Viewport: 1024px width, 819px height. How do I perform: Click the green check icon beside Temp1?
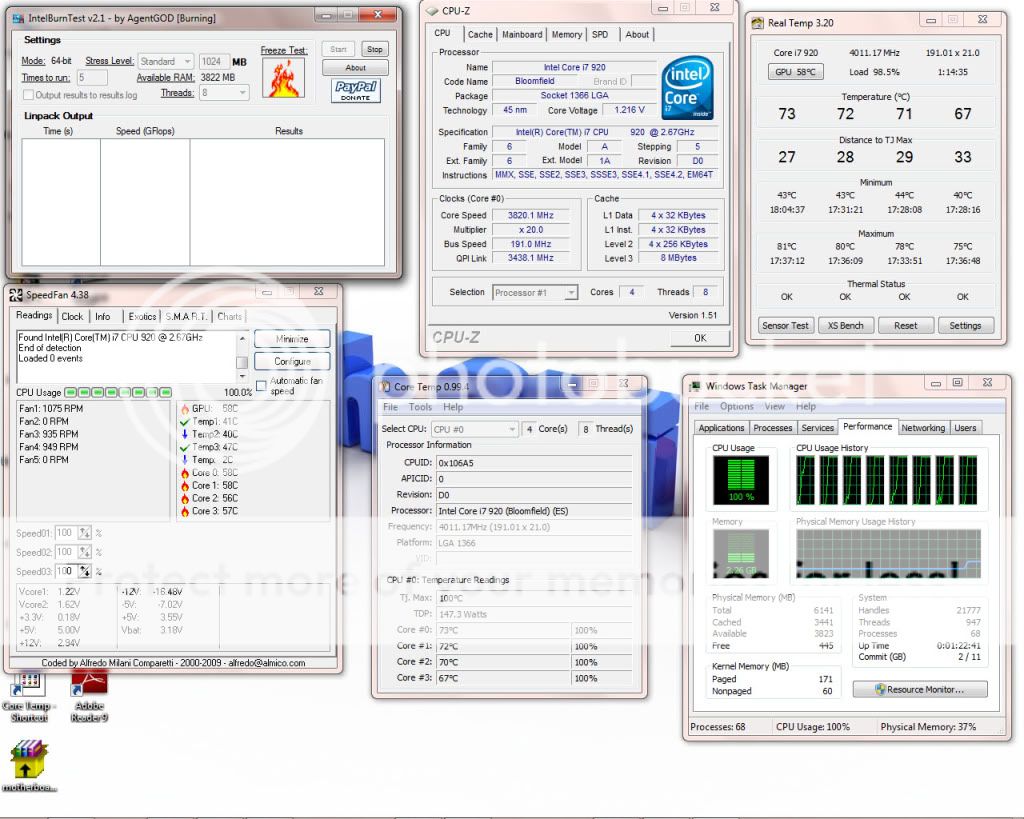click(185, 421)
